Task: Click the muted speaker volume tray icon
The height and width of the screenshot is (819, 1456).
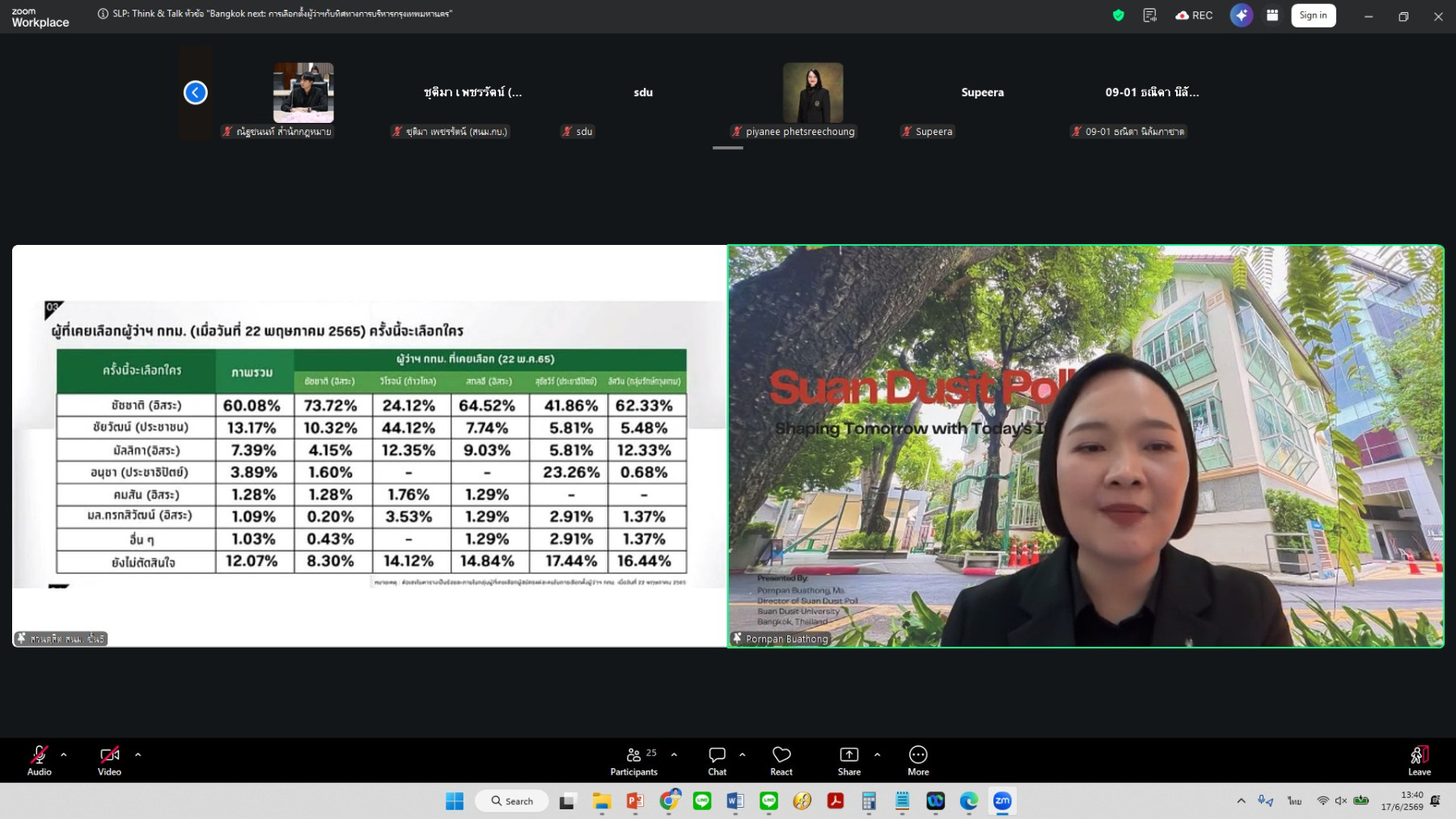Action: pyautogui.click(x=1341, y=801)
